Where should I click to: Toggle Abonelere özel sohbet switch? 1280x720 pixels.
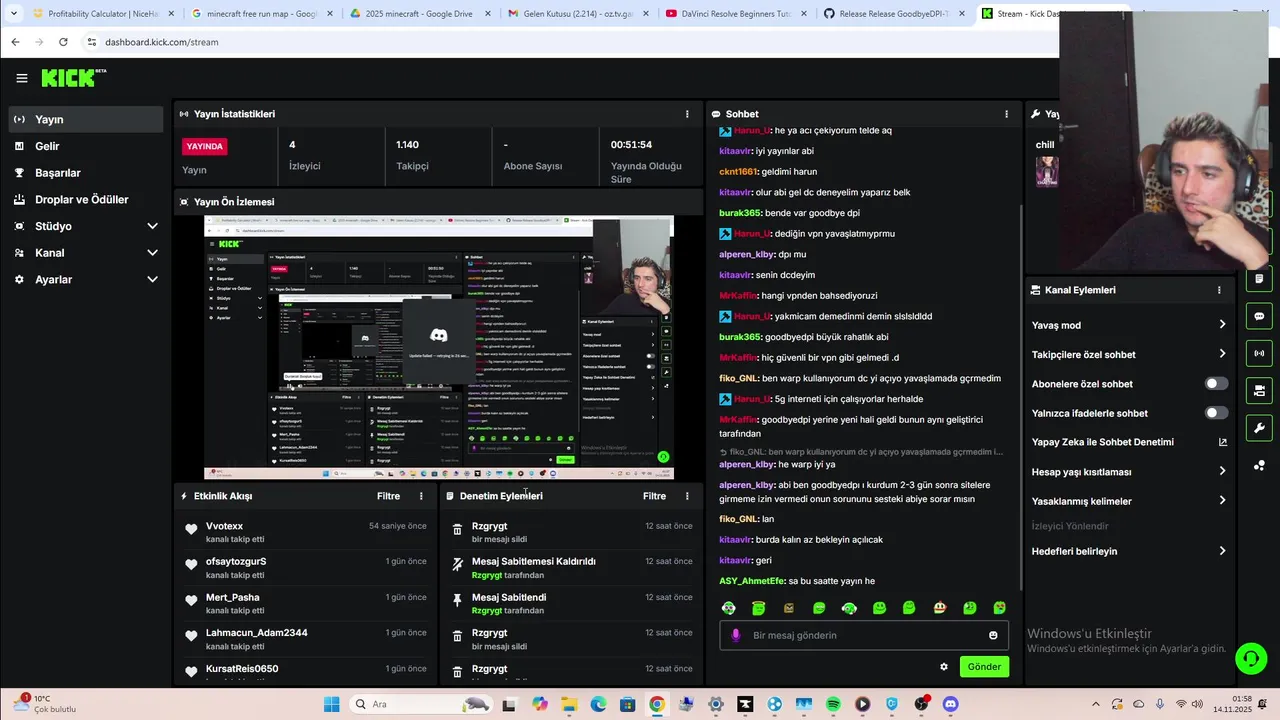click(x=1216, y=384)
